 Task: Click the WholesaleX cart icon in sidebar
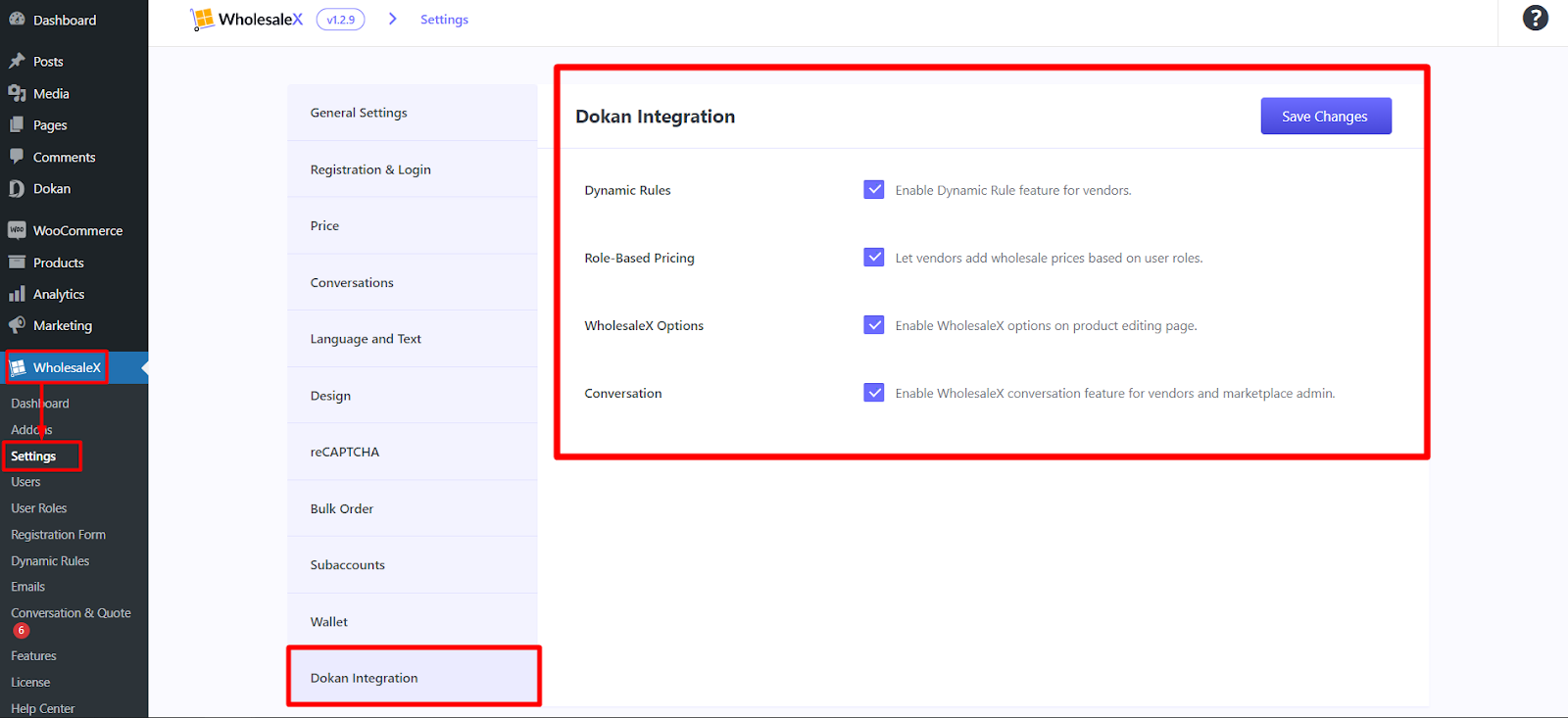(18, 367)
